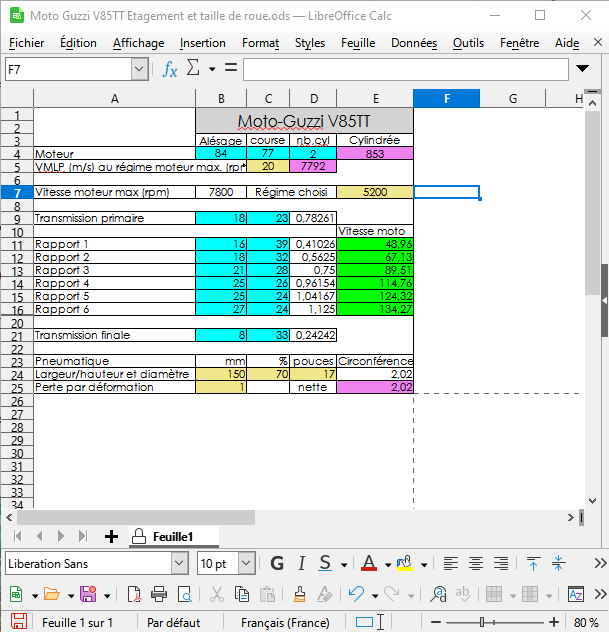Go to last sheet navigation arrow

click(83, 536)
